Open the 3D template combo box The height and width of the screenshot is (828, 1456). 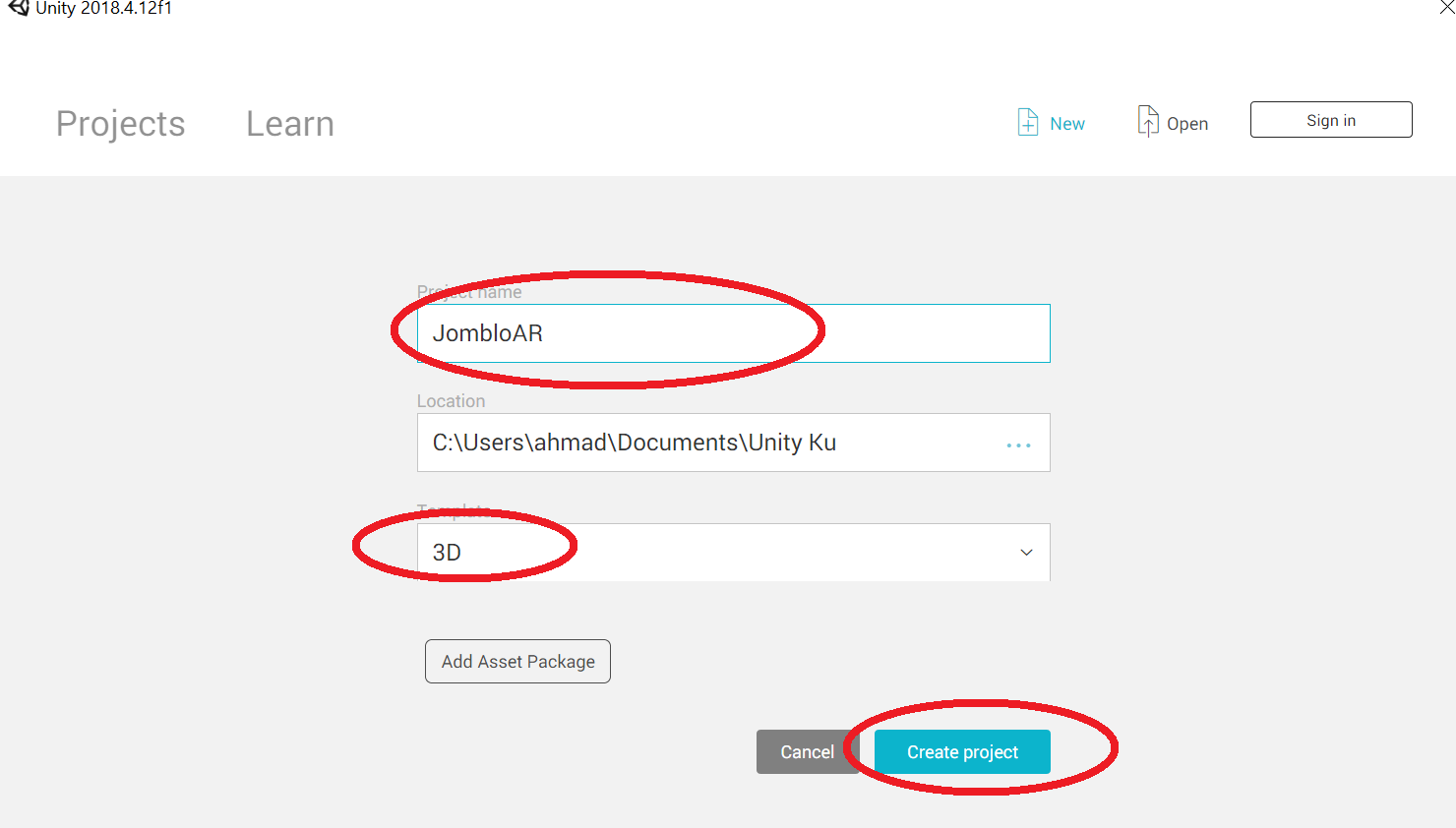click(733, 553)
